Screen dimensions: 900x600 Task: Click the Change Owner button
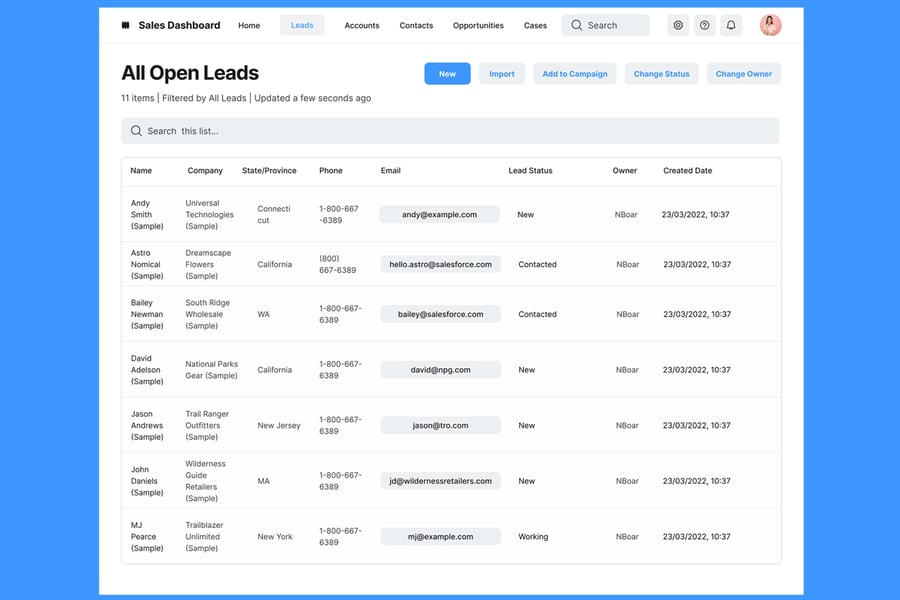click(744, 74)
